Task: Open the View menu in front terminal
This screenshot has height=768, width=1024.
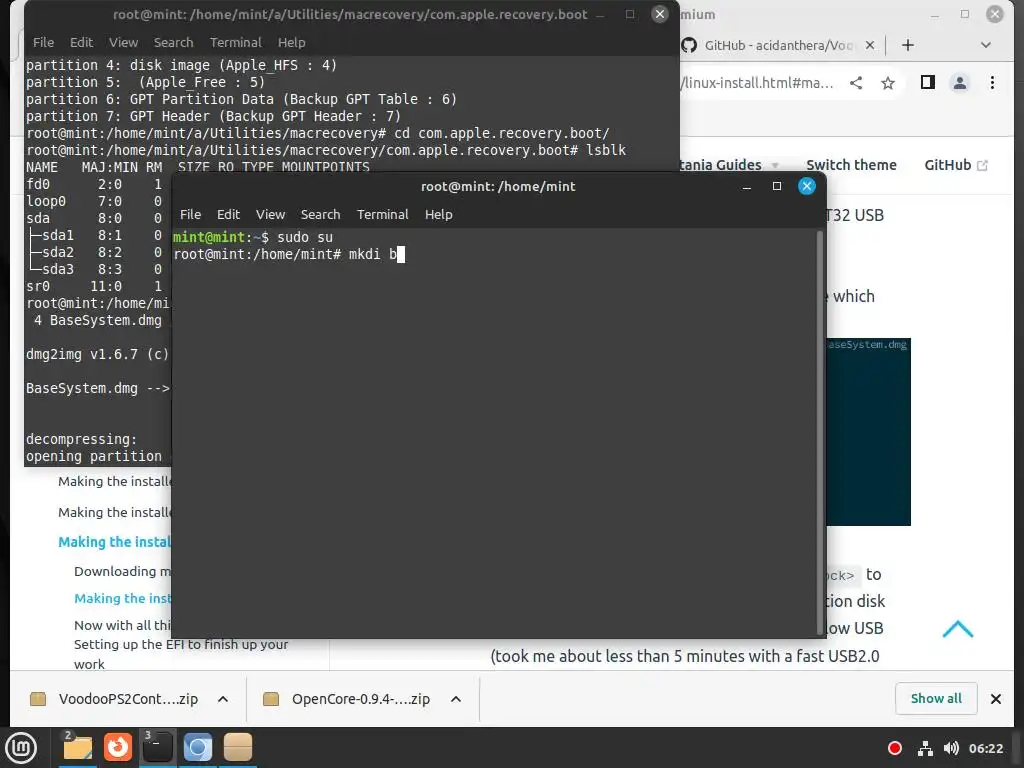Action: [x=270, y=214]
